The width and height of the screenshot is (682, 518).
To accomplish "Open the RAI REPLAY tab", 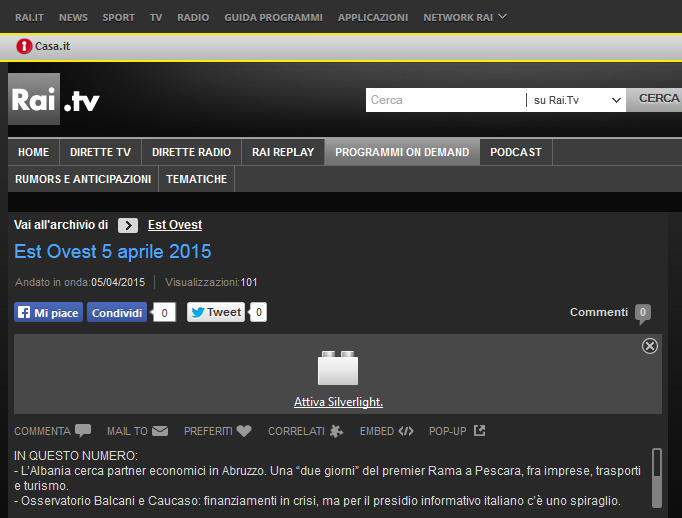I will click(283, 152).
